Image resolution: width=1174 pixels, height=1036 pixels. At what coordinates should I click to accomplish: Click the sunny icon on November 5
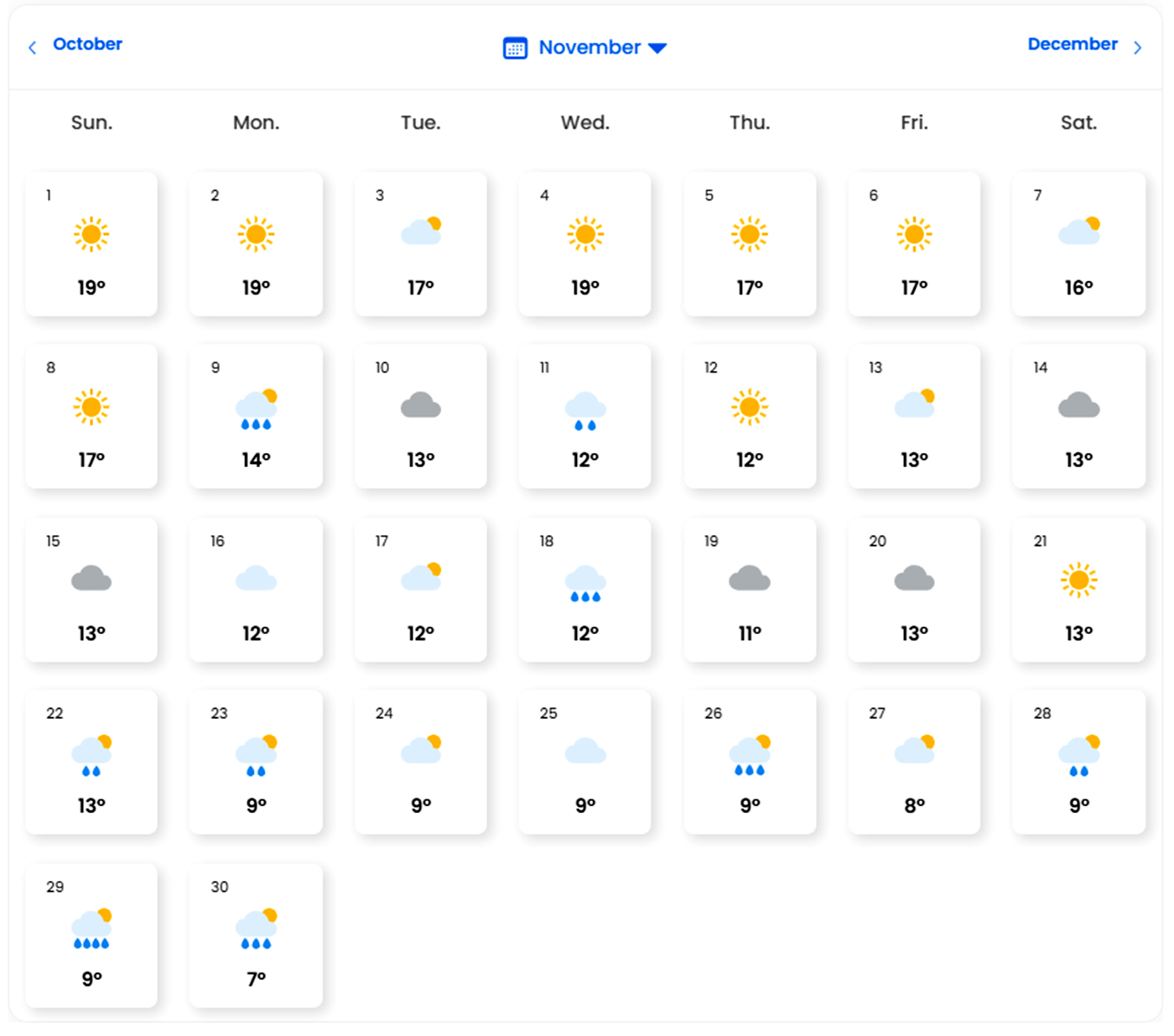point(750,234)
